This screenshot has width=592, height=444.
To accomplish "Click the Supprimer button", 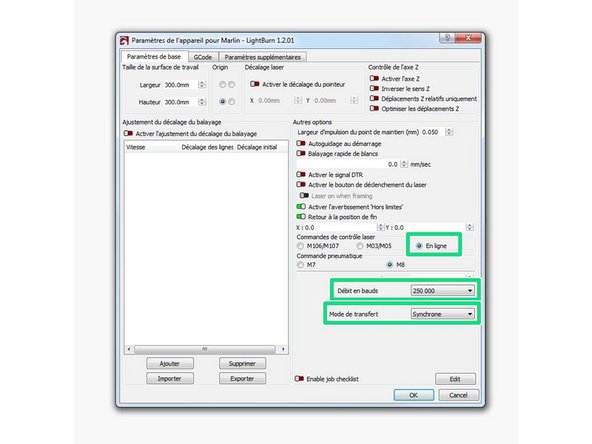I will [x=242, y=364].
